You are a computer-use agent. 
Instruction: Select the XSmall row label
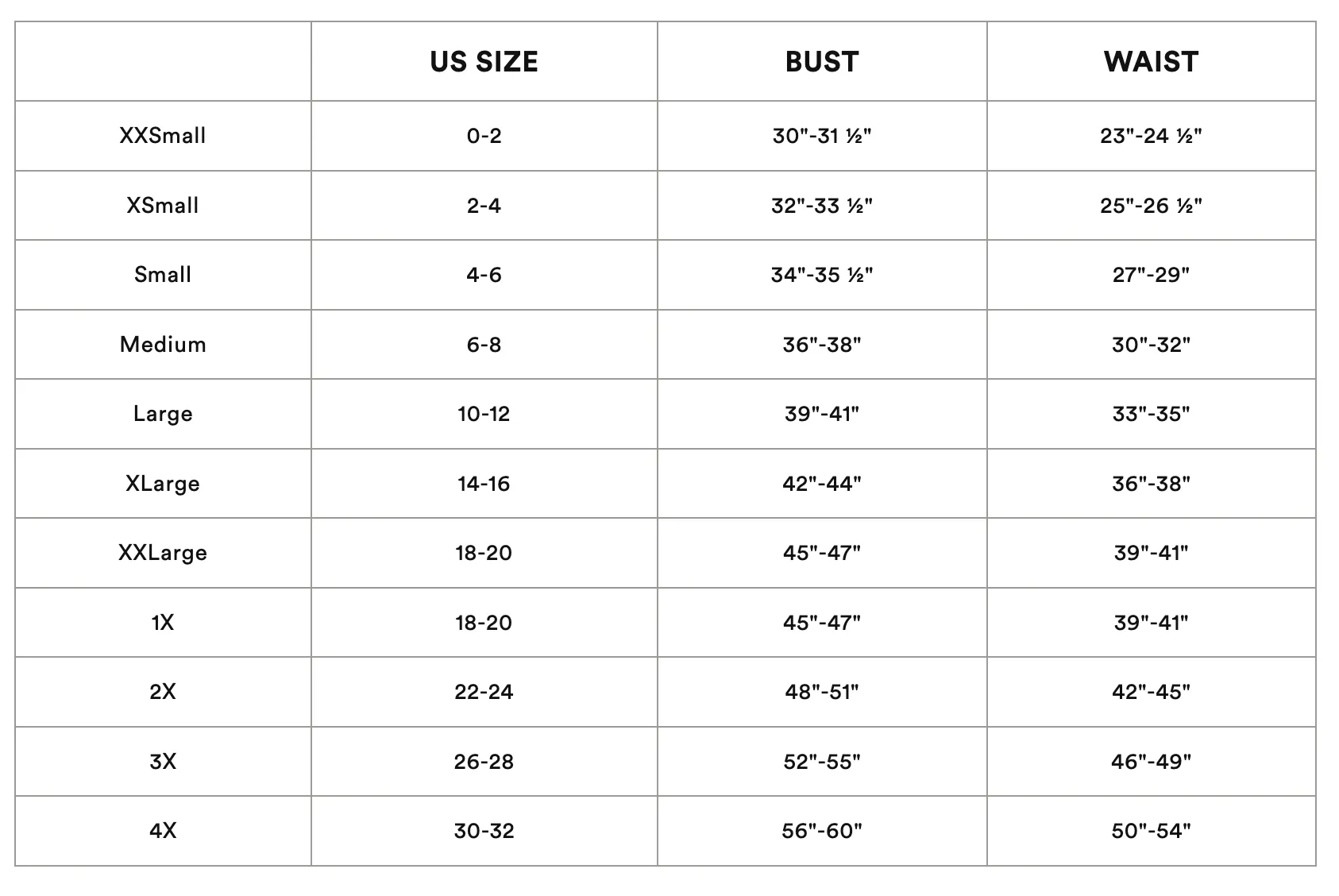163,206
